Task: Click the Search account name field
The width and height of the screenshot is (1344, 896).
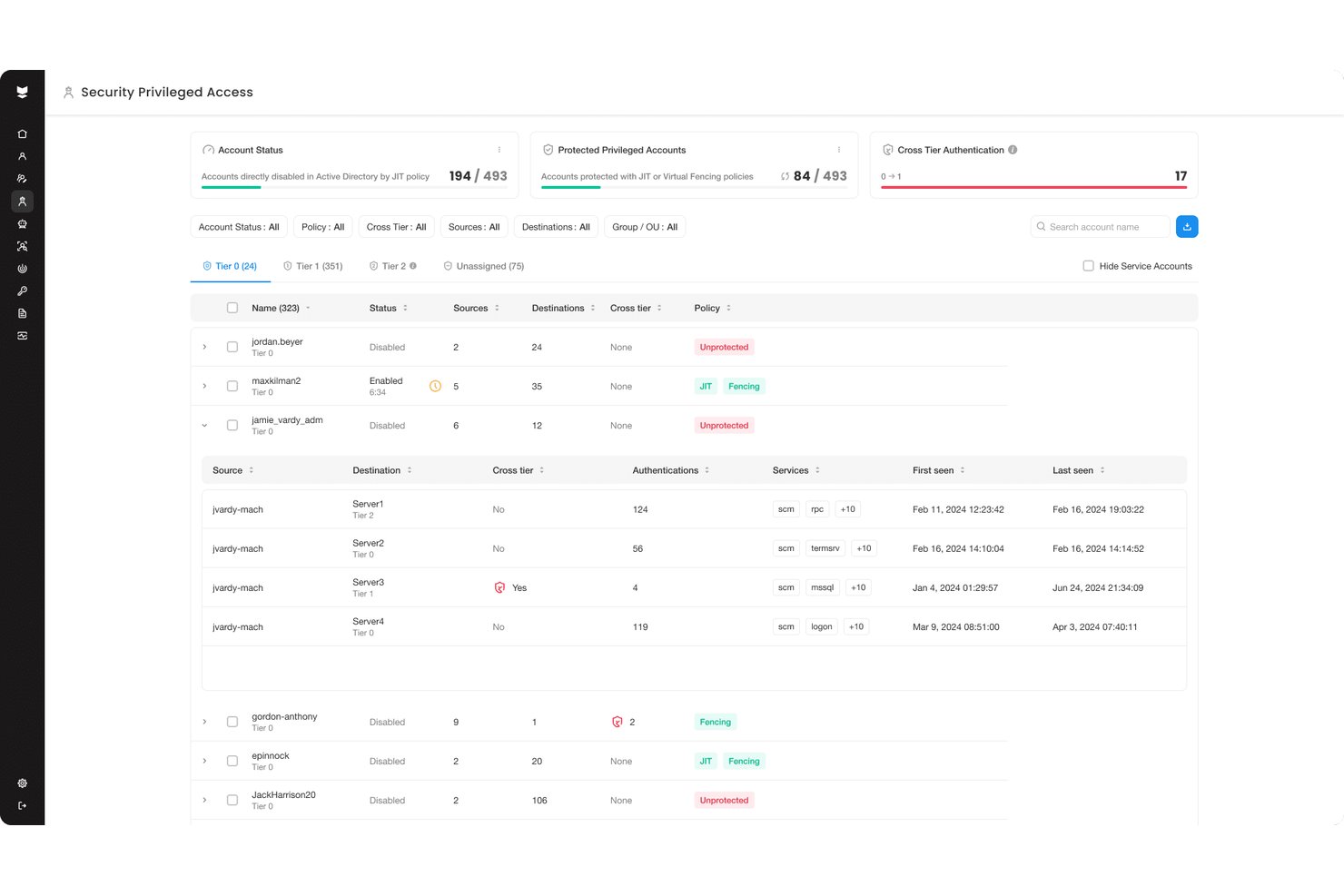Action: tap(1100, 227)
